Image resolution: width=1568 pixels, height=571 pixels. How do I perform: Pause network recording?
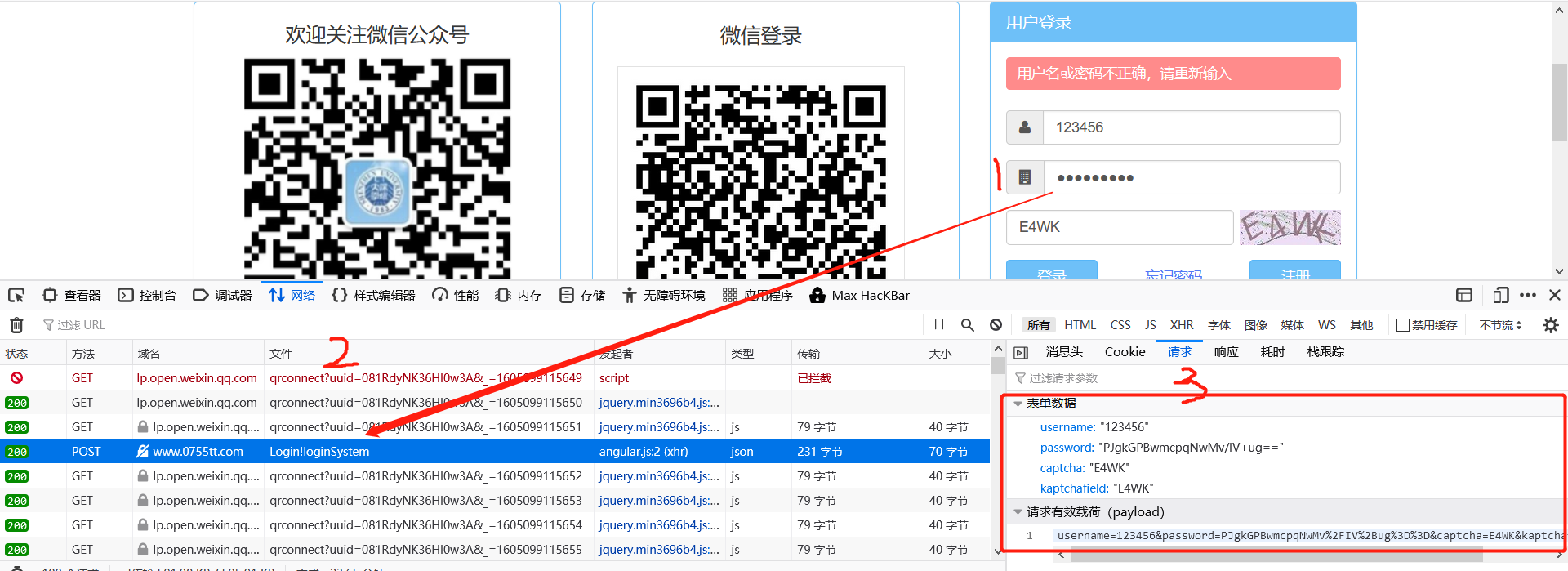point(939,325)
